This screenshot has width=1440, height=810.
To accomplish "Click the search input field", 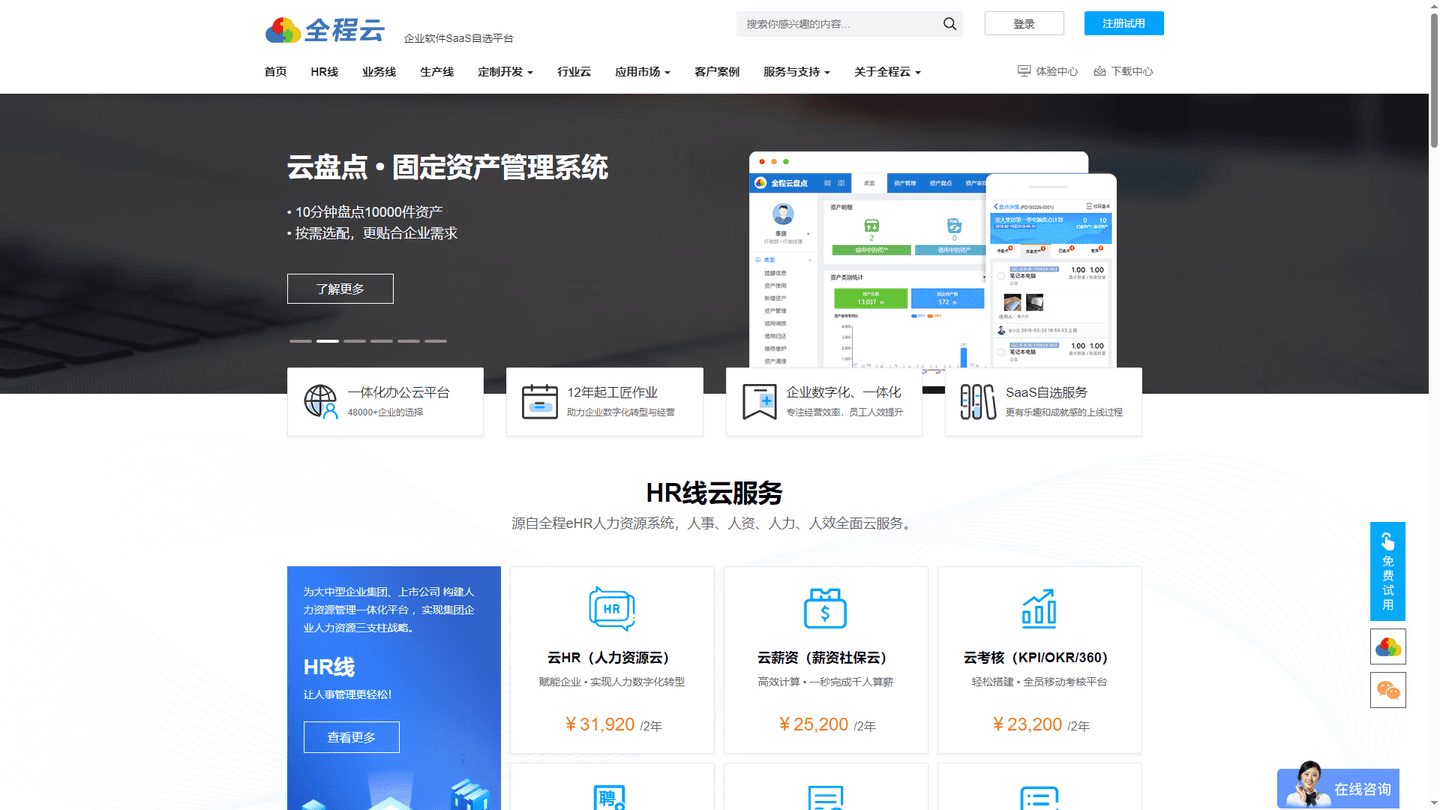I will coord(838,24).
